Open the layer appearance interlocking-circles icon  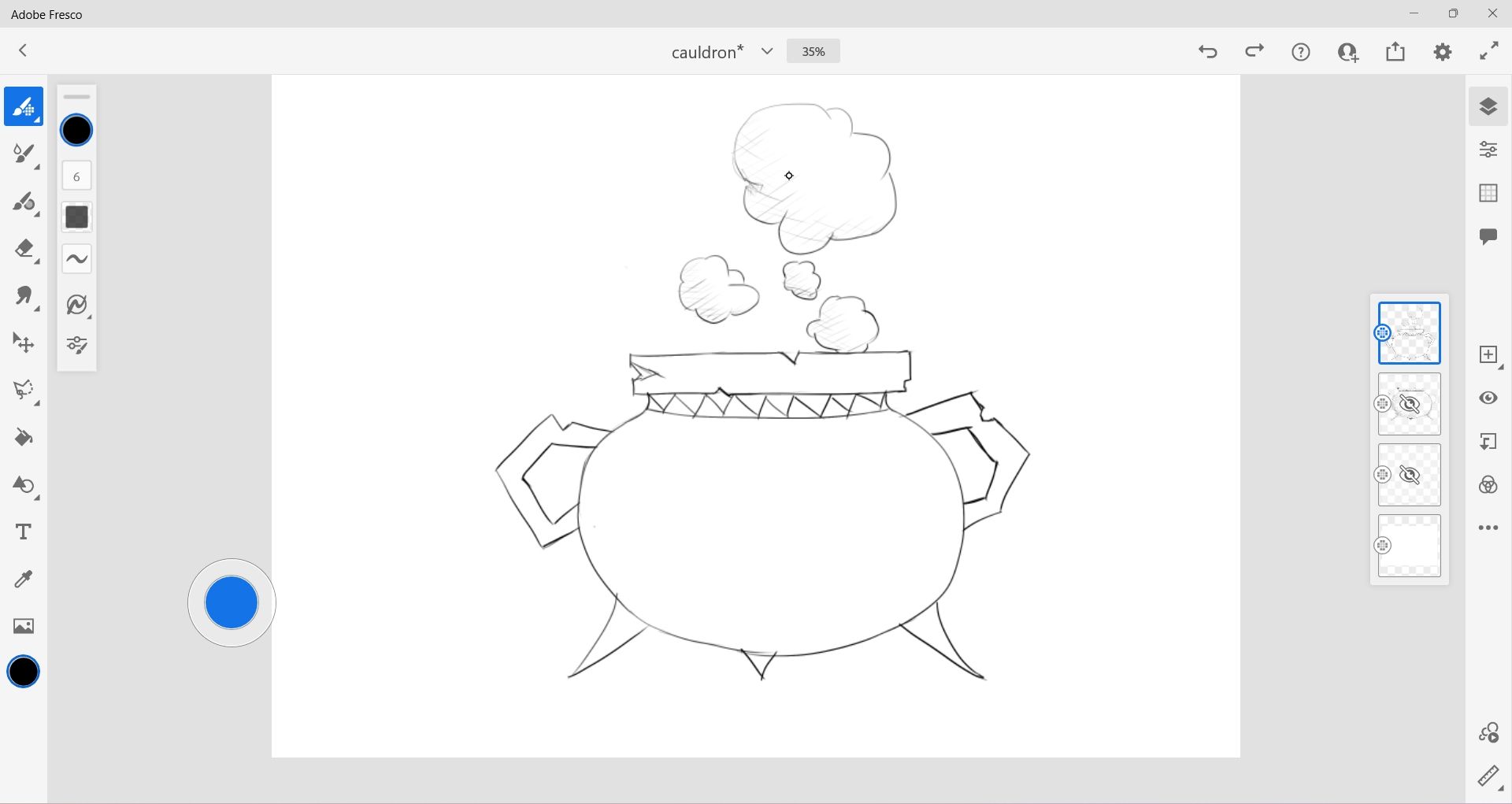tap(1488, 485)
